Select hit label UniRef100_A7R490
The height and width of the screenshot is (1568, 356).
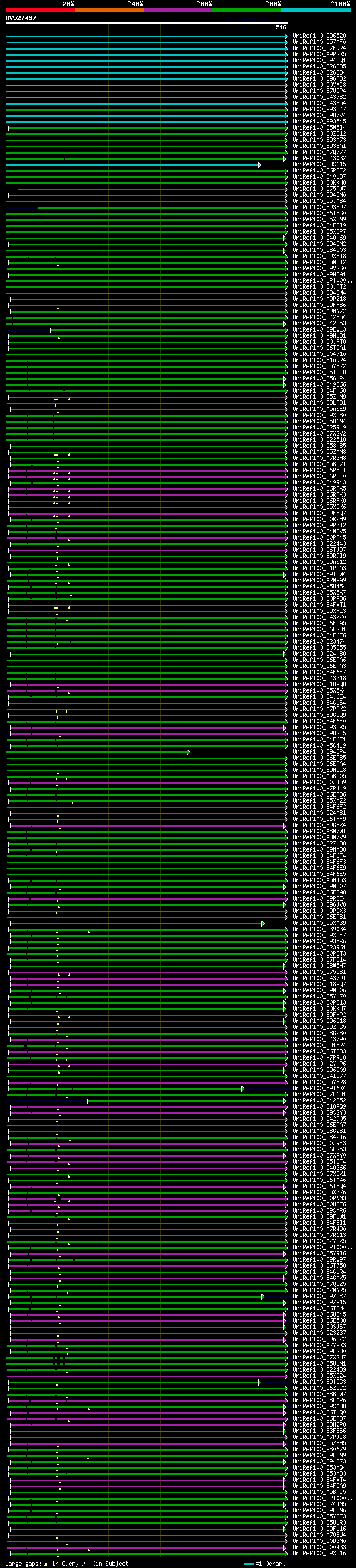point(319,1229)
